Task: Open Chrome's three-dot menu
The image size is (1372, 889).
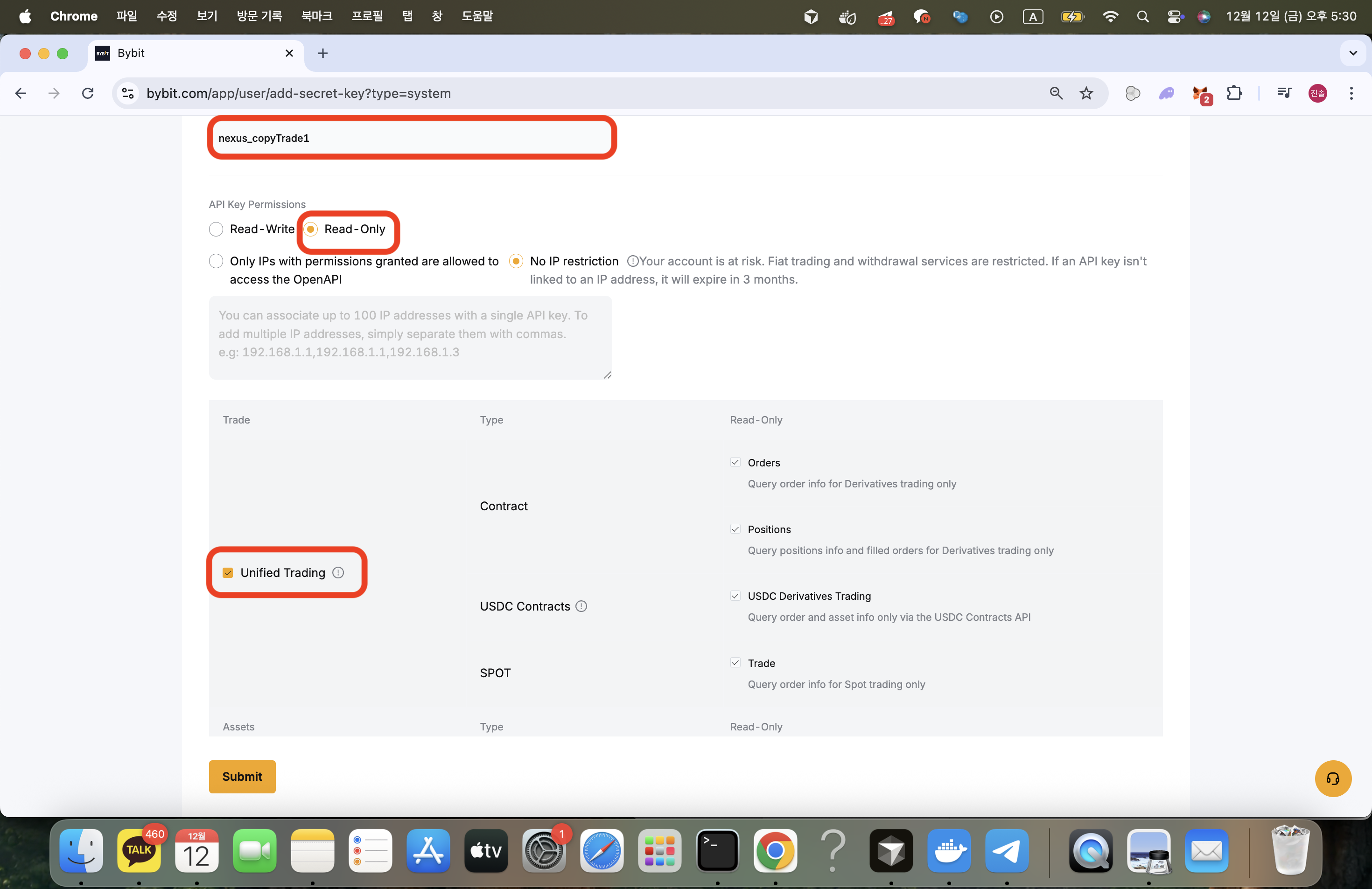Action: coord(1351,93)
